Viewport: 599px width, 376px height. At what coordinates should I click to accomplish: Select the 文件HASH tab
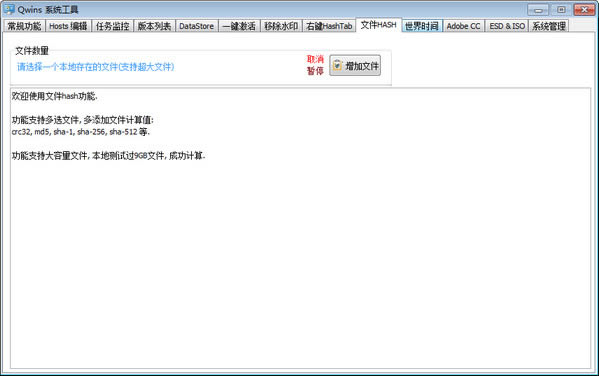click(x=379, y=25)
